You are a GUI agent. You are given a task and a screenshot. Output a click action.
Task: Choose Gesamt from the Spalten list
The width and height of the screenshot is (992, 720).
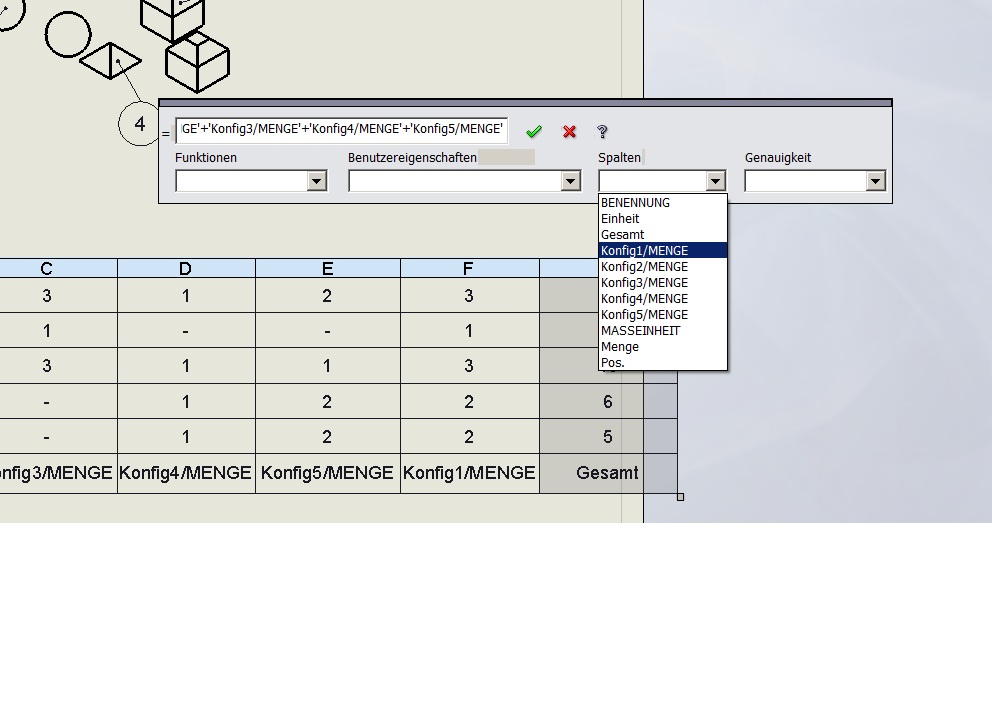pyautogui.click(x=662, y=235)
